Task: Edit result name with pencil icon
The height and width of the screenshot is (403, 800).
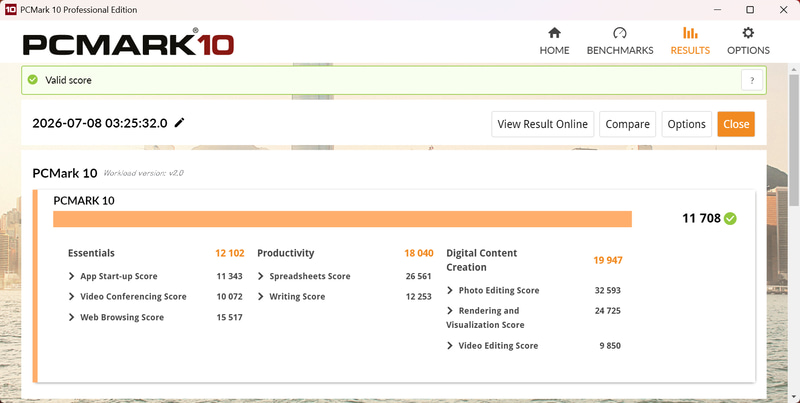Action: pyautogui.click(x=179, y=122)
